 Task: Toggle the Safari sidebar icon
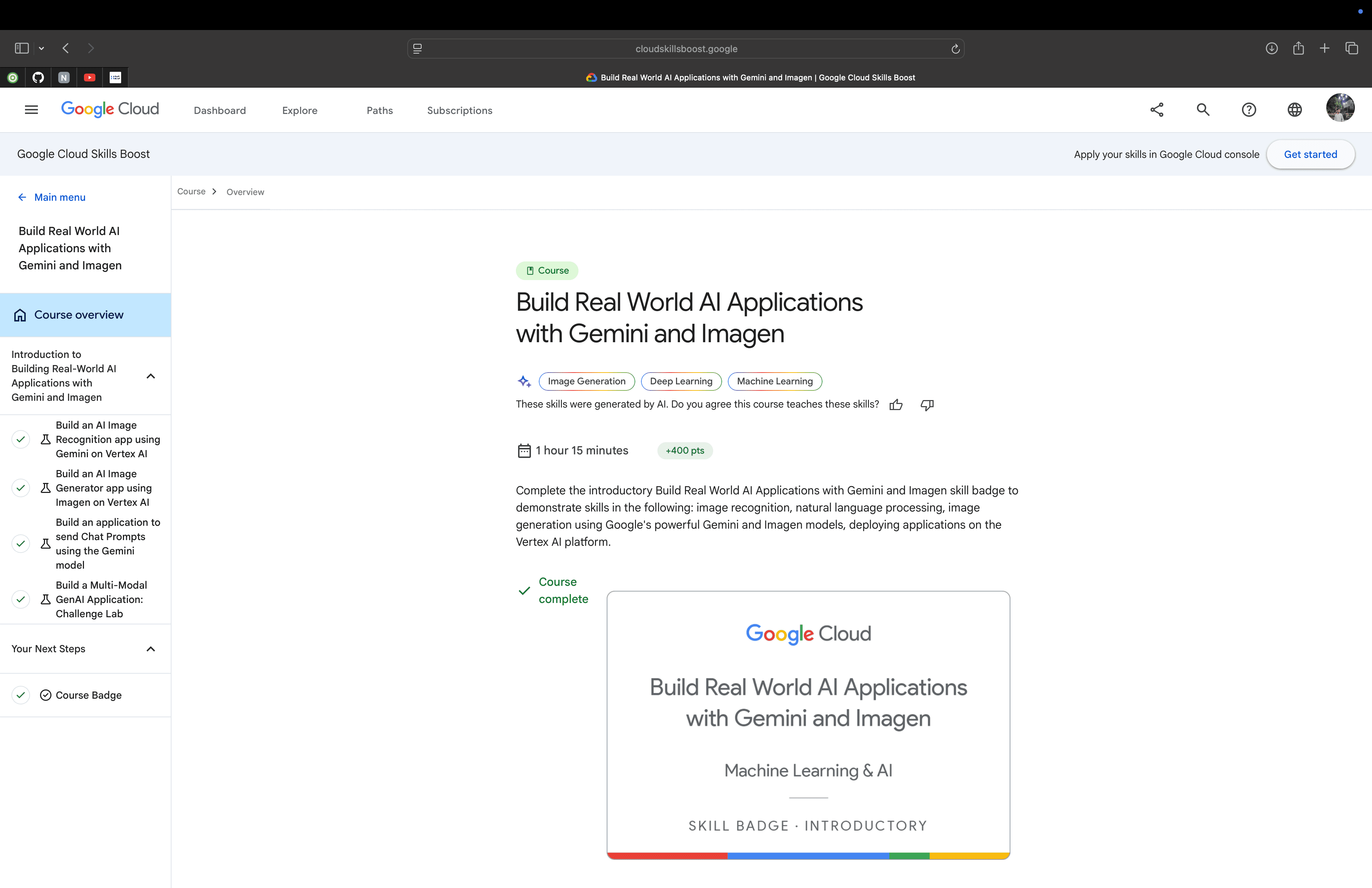[x=22, y=49]
